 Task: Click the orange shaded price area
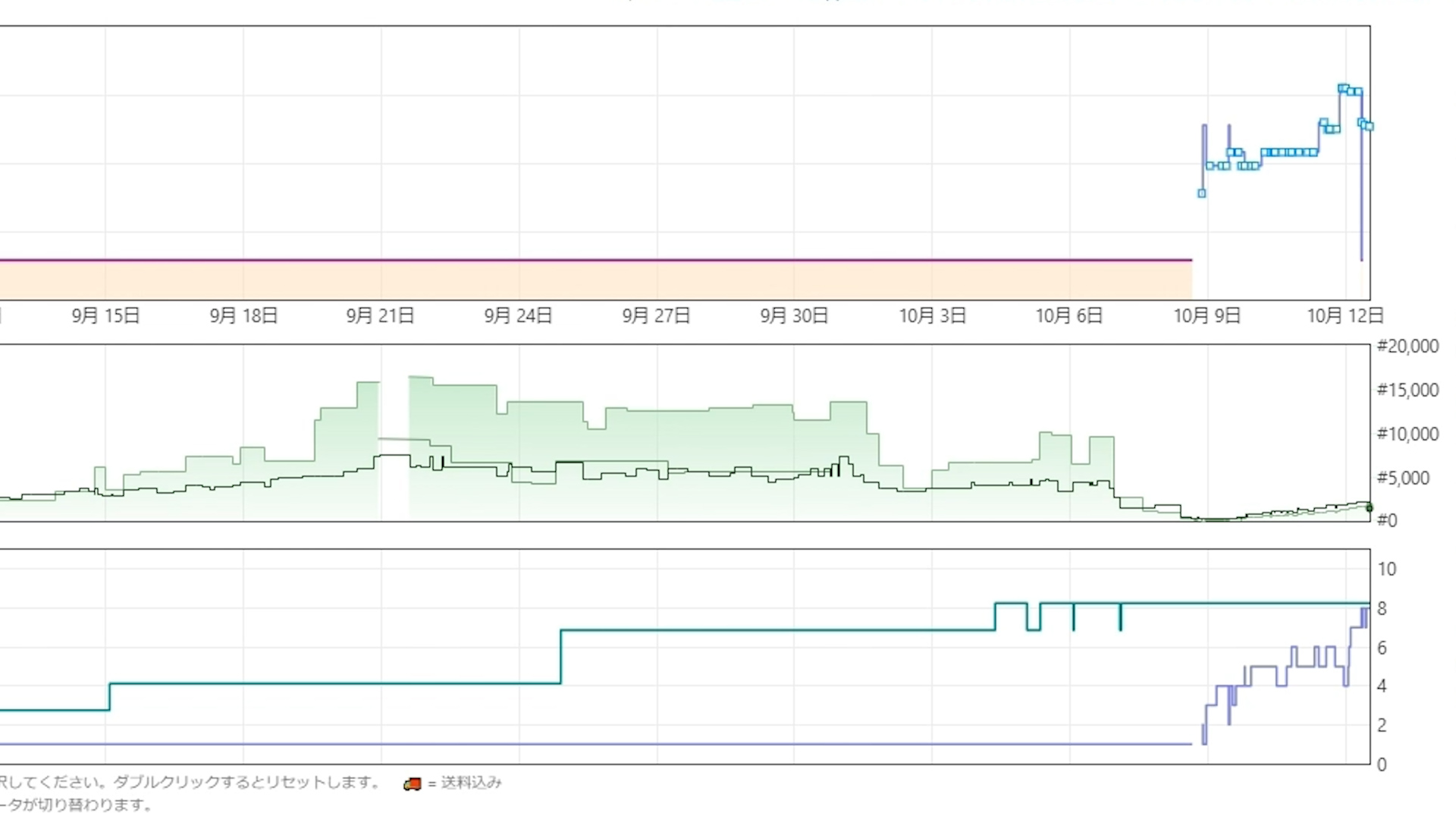[x=591, y=281]
